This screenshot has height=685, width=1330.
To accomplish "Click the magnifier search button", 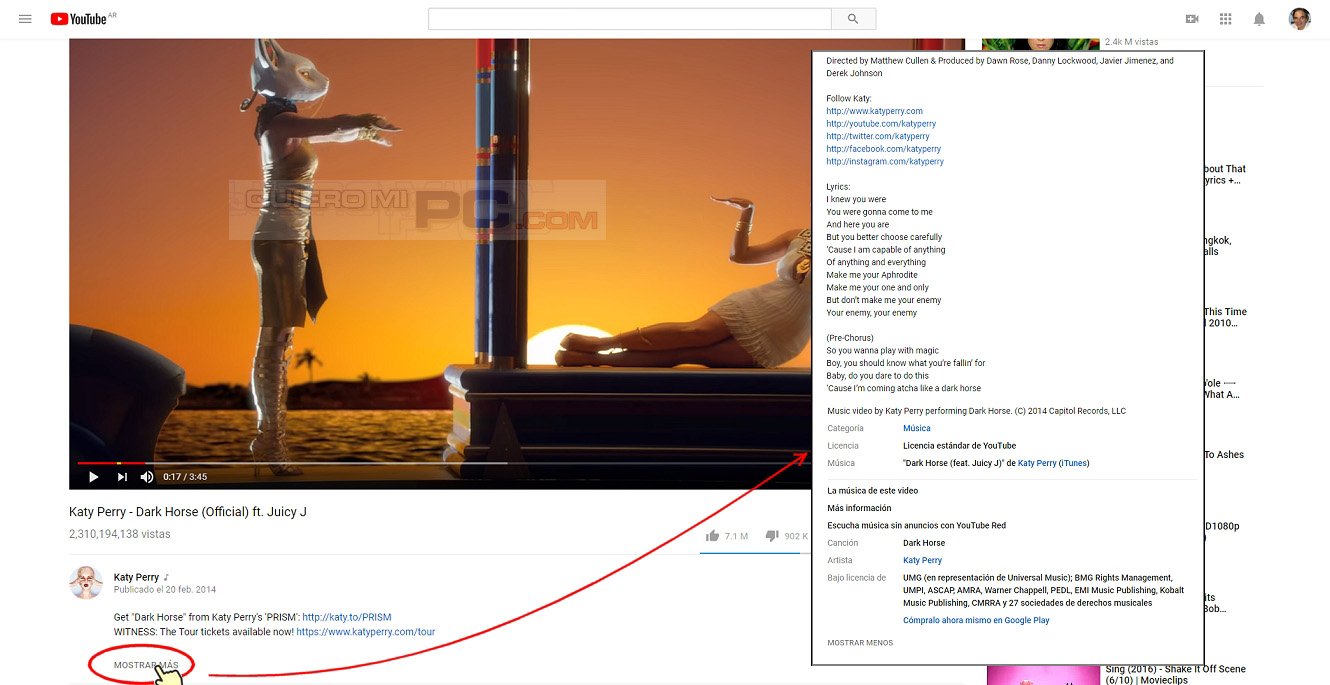I will point(853,19).
